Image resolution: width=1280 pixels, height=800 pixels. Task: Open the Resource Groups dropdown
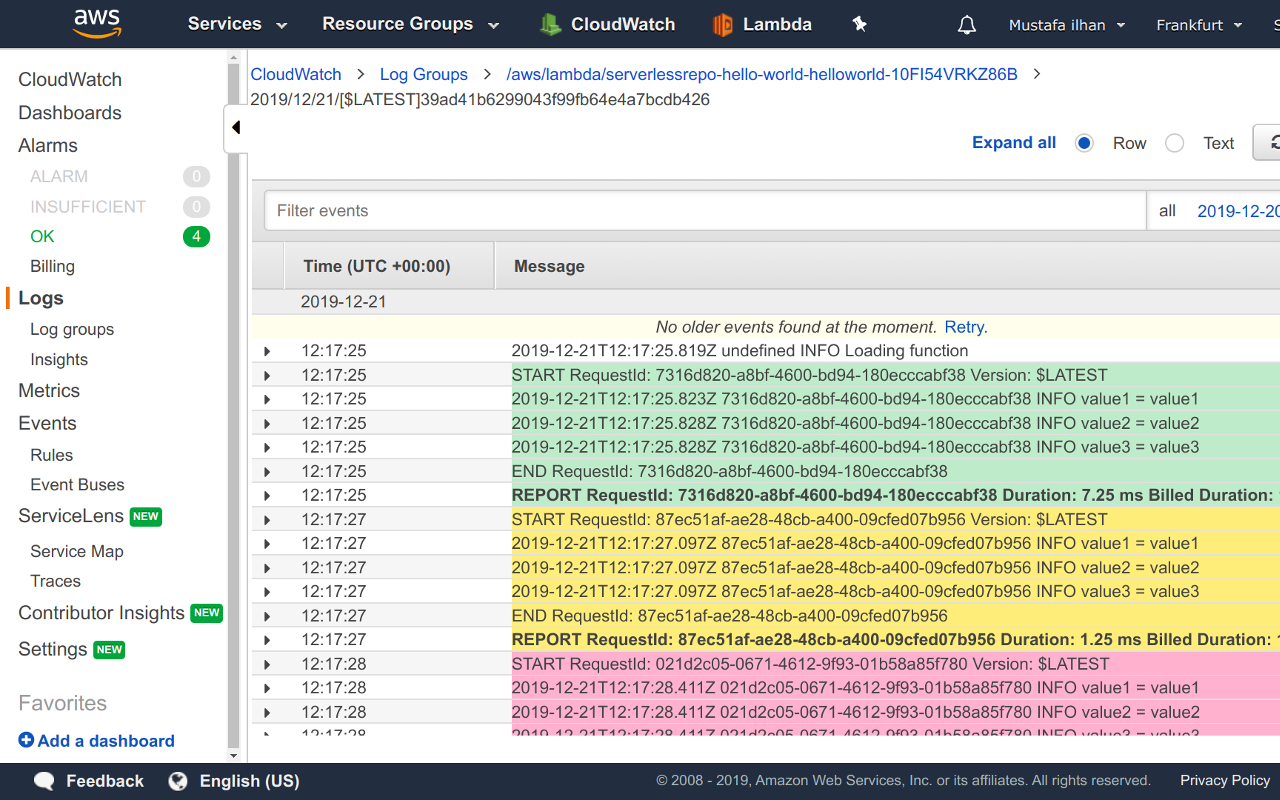pos(410,24)
